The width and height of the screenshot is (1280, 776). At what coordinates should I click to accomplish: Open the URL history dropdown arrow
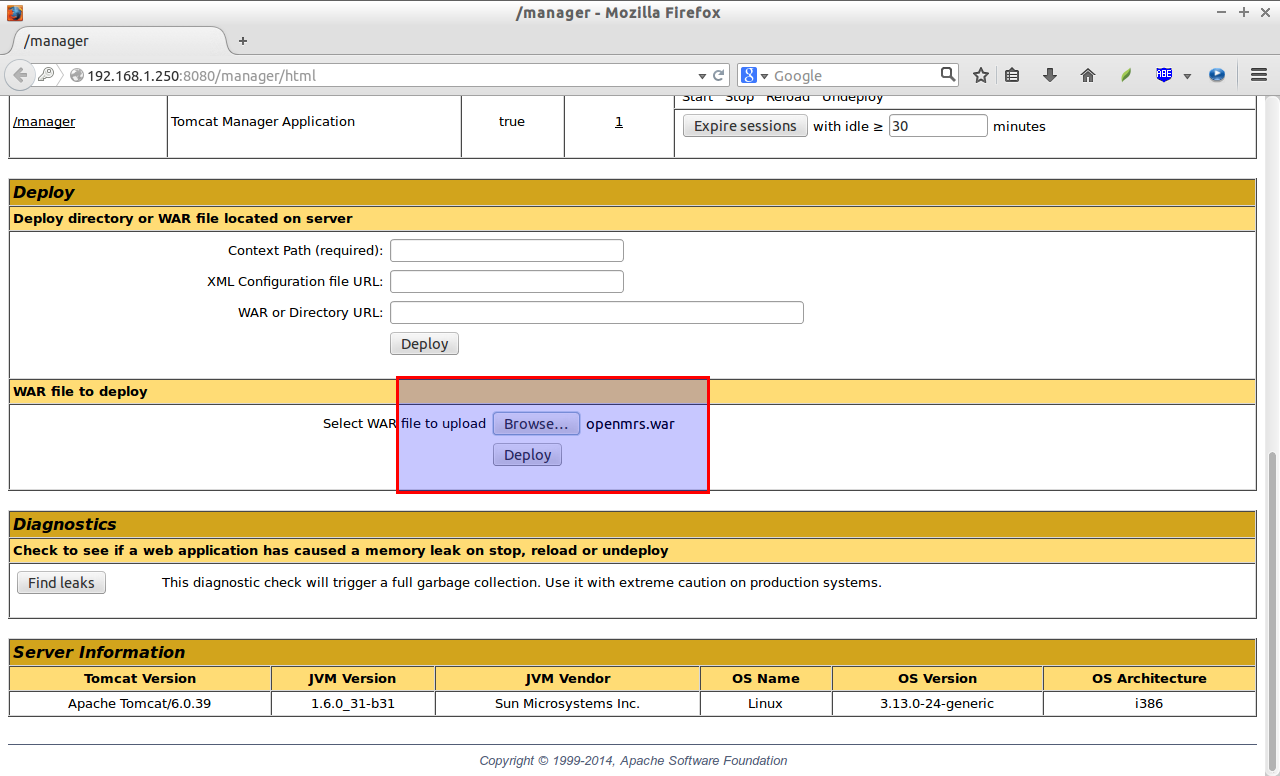pos(702,76)
